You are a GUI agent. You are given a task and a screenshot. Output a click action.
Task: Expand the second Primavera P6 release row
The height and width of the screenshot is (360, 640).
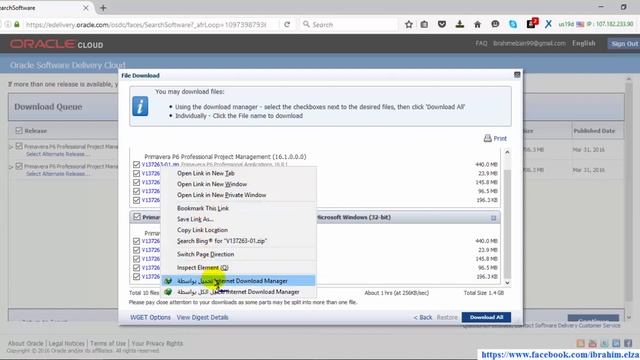[x=11, y=167]
